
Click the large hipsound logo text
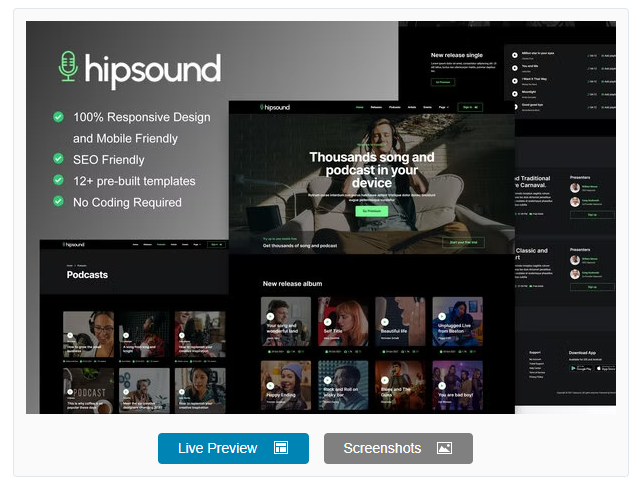point(152,70)
